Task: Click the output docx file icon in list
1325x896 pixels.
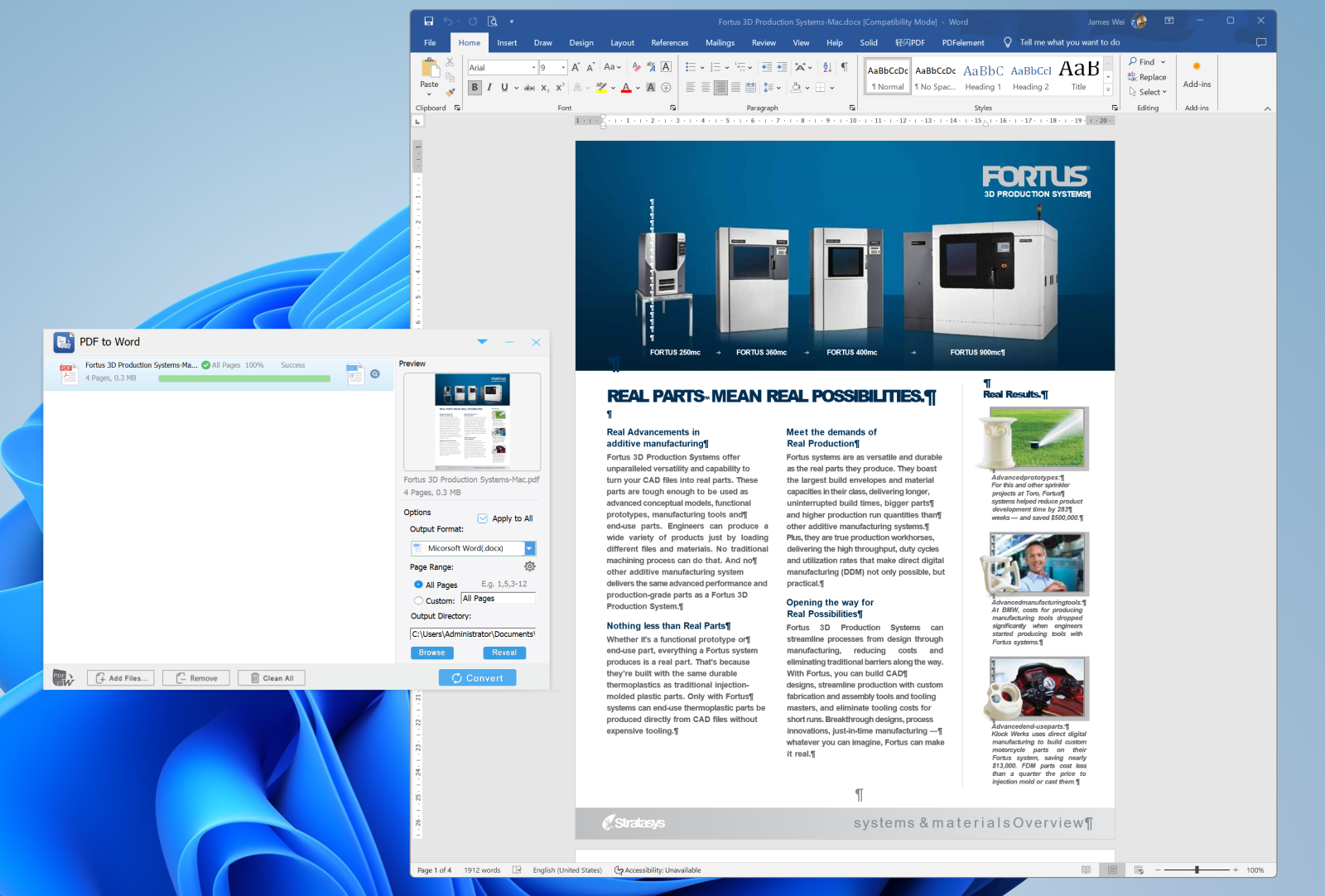Action: coord(354,373)
